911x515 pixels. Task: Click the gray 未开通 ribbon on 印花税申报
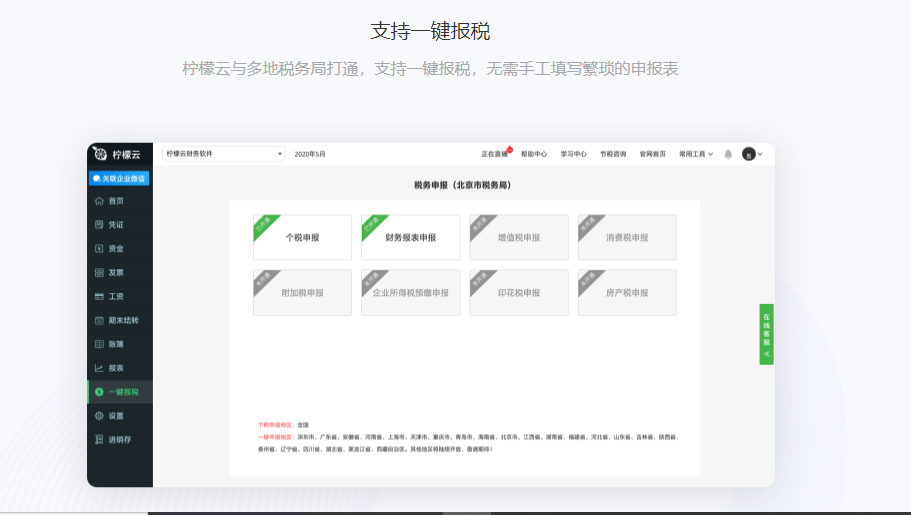pos(479,280)
